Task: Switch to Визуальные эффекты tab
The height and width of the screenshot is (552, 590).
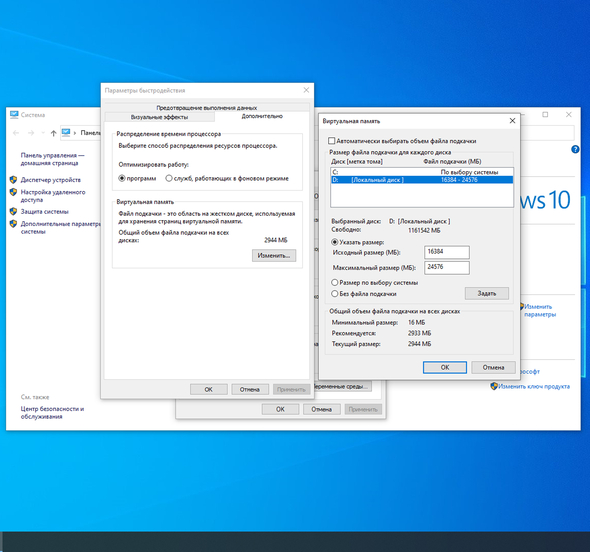Action: pos(160,117)
